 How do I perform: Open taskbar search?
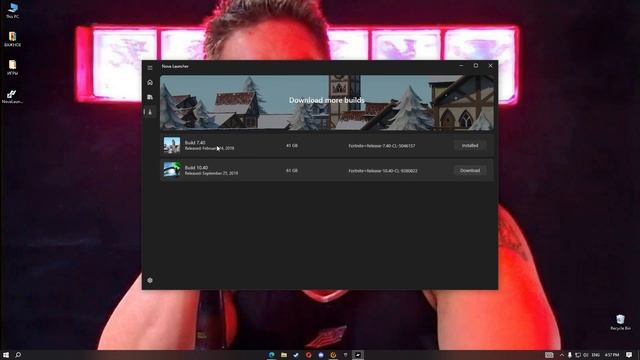pos(18,355)
